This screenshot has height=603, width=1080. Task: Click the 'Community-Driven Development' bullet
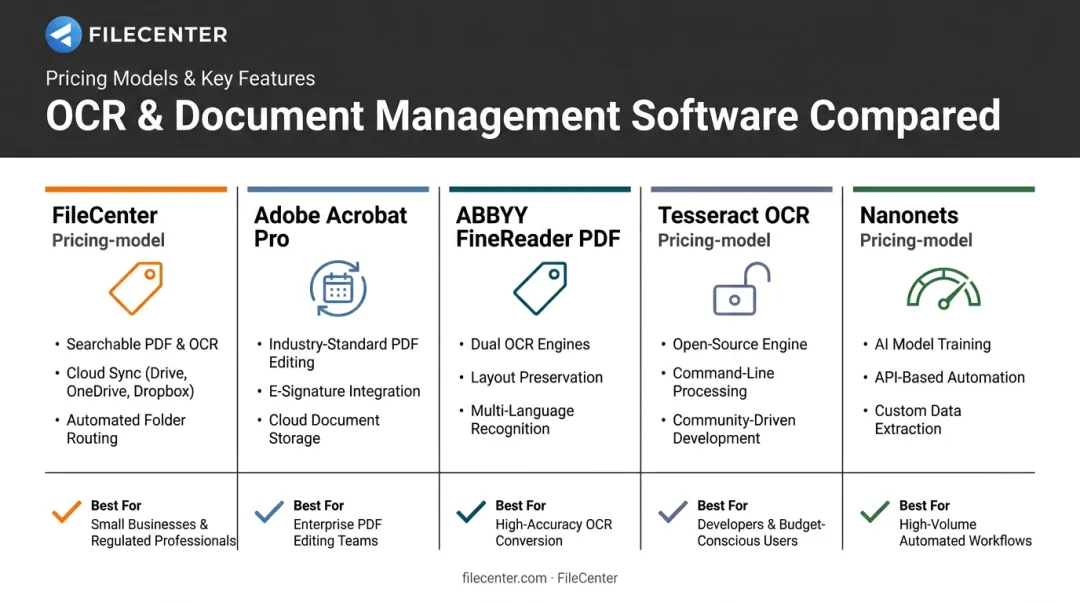(x=734, y=429)
